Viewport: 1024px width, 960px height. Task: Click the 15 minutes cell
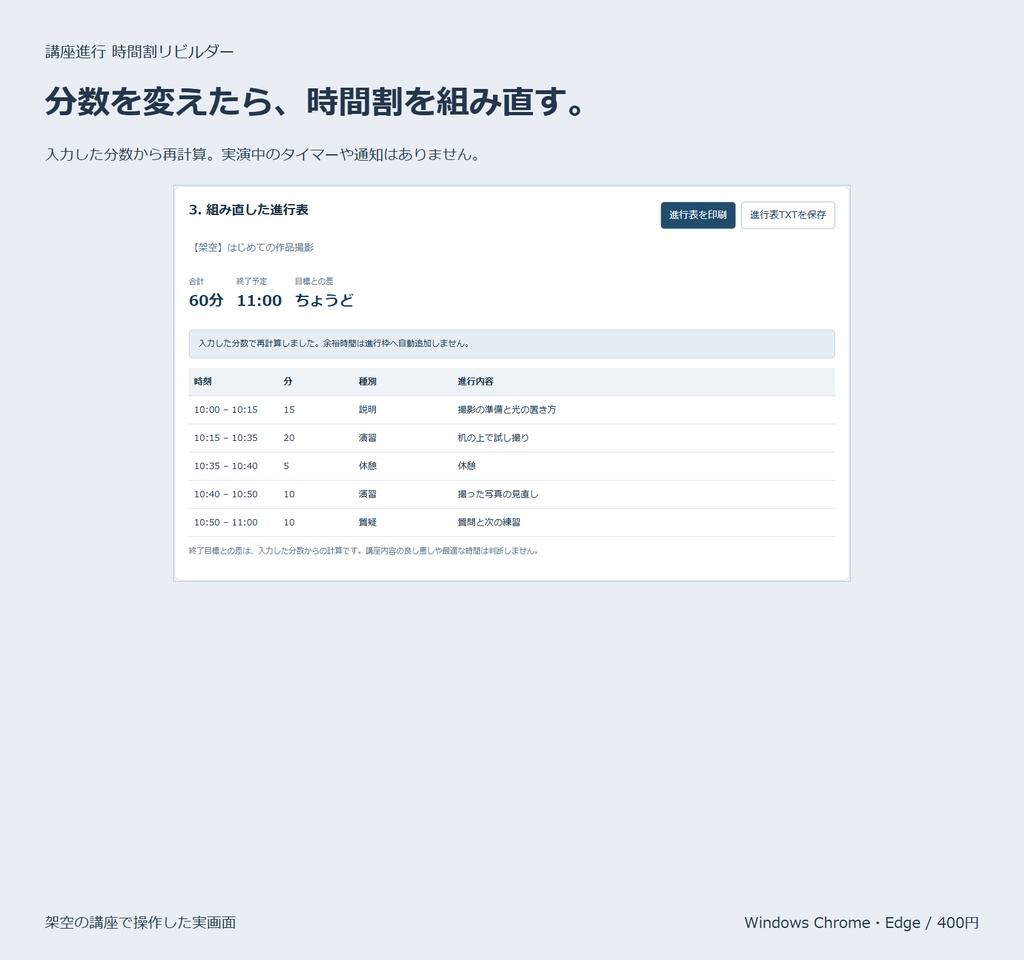click(x=289, y=409)
